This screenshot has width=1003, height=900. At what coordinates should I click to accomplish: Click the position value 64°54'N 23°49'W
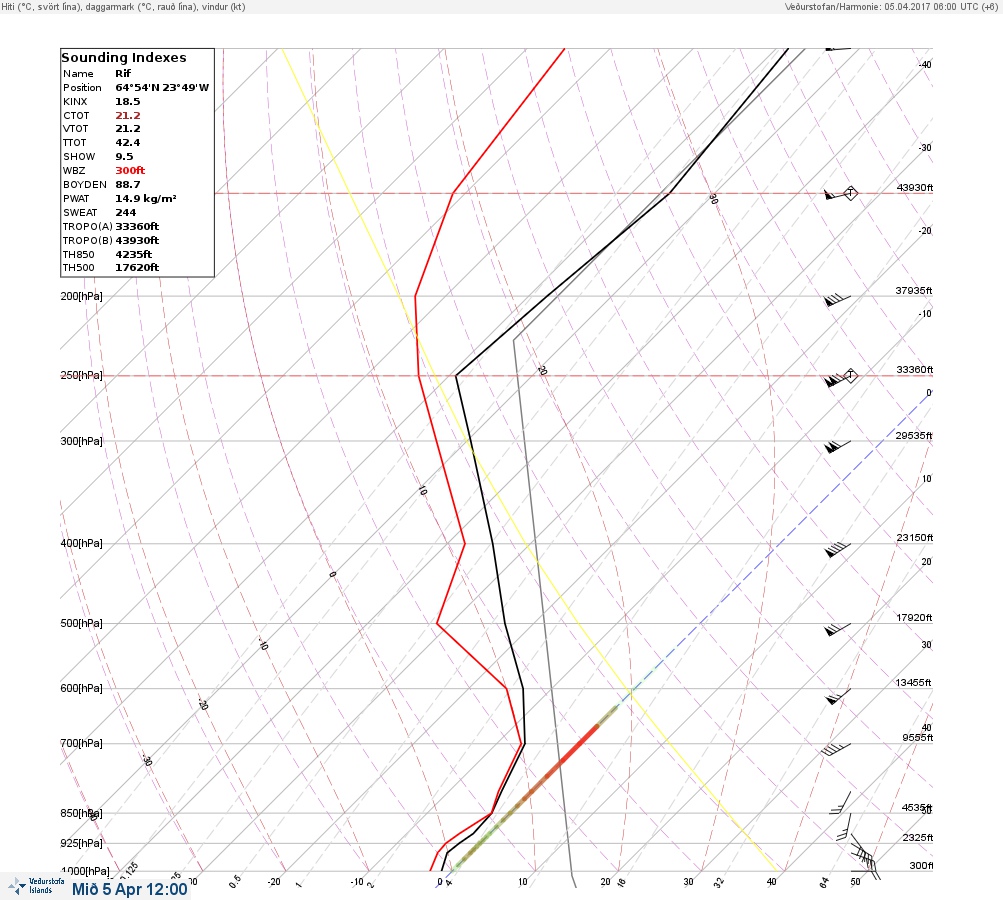[162, 88]
